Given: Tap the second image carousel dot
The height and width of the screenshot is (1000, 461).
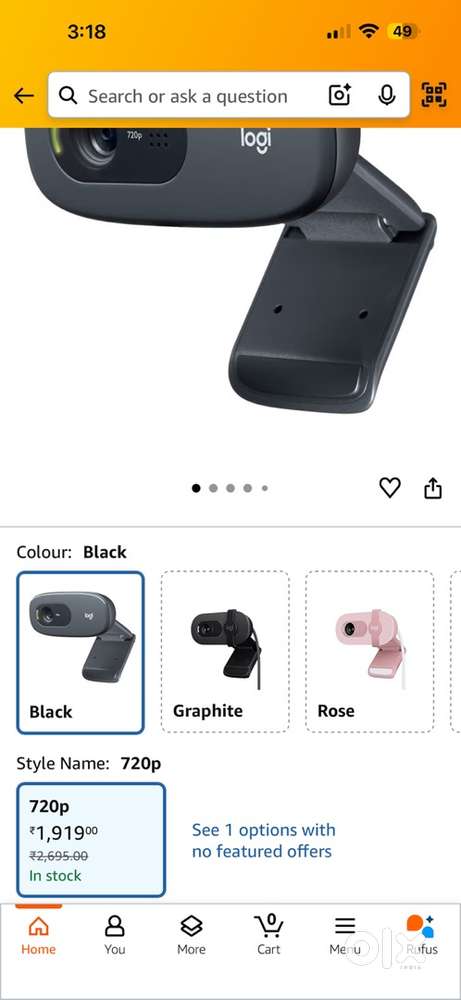Looking at the screenshot, I should (213, 489).
